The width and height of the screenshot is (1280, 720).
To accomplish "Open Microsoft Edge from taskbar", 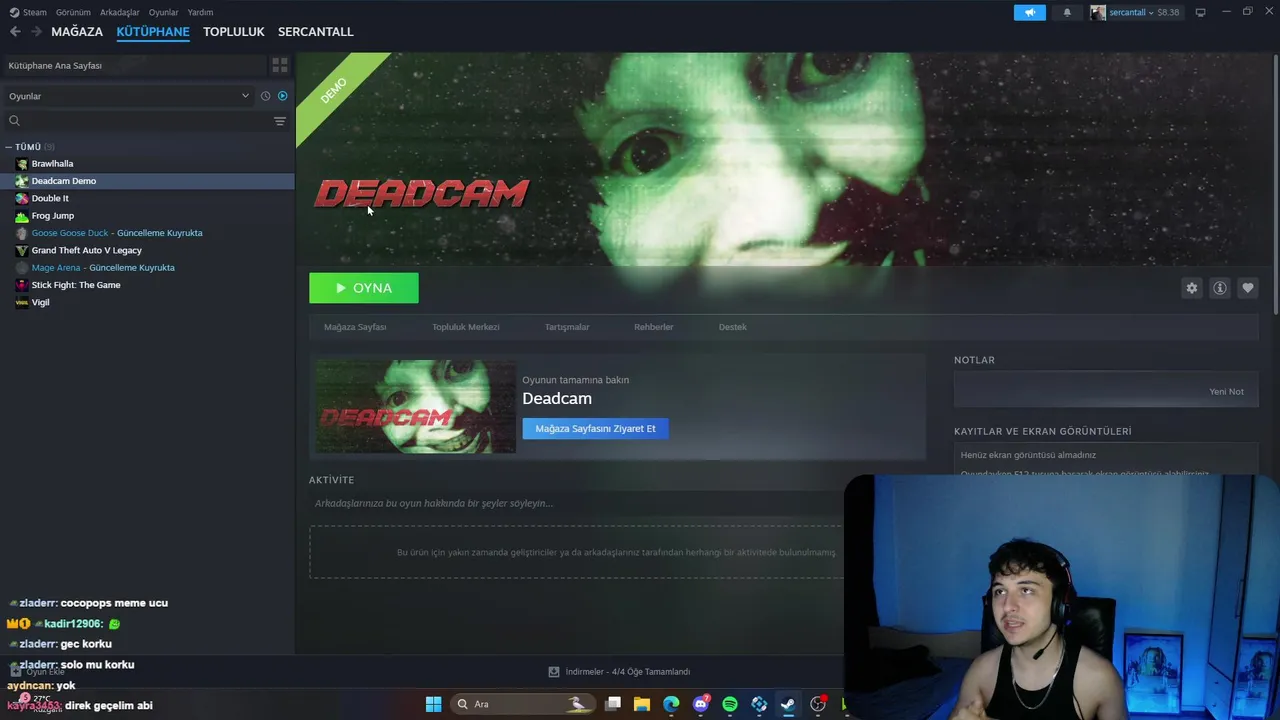I will 671,704.
